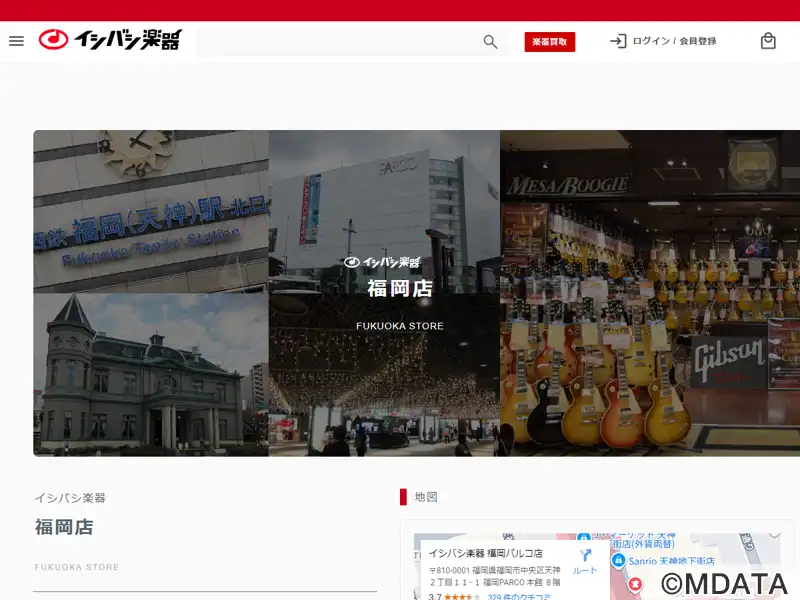
Task: Open the shopping bag cart
Action: coord(768,41)
